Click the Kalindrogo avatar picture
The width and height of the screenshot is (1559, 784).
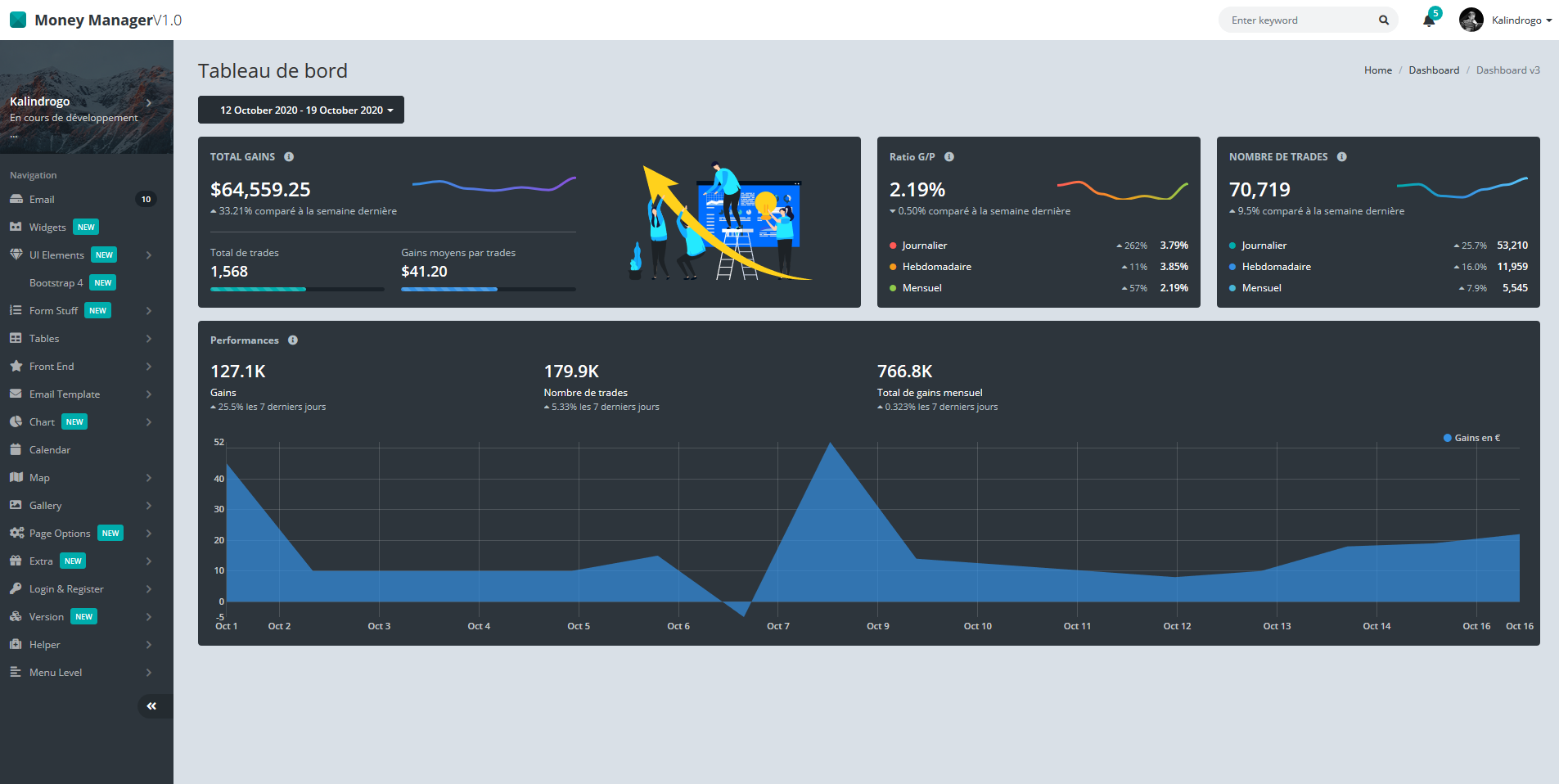point(1471,20)
